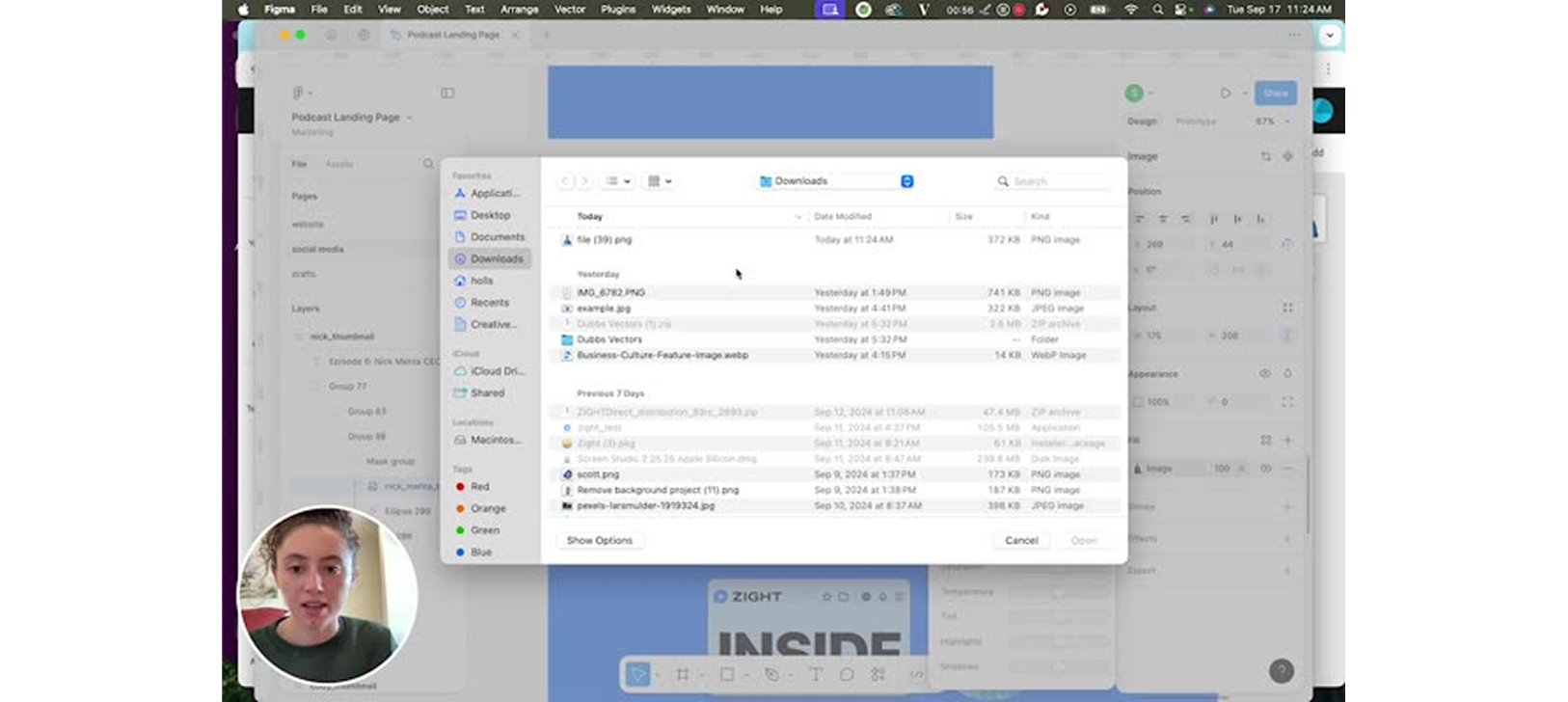The image size is (1568, 702).
Task: Click Show Options button
Action: pos(600,541)
